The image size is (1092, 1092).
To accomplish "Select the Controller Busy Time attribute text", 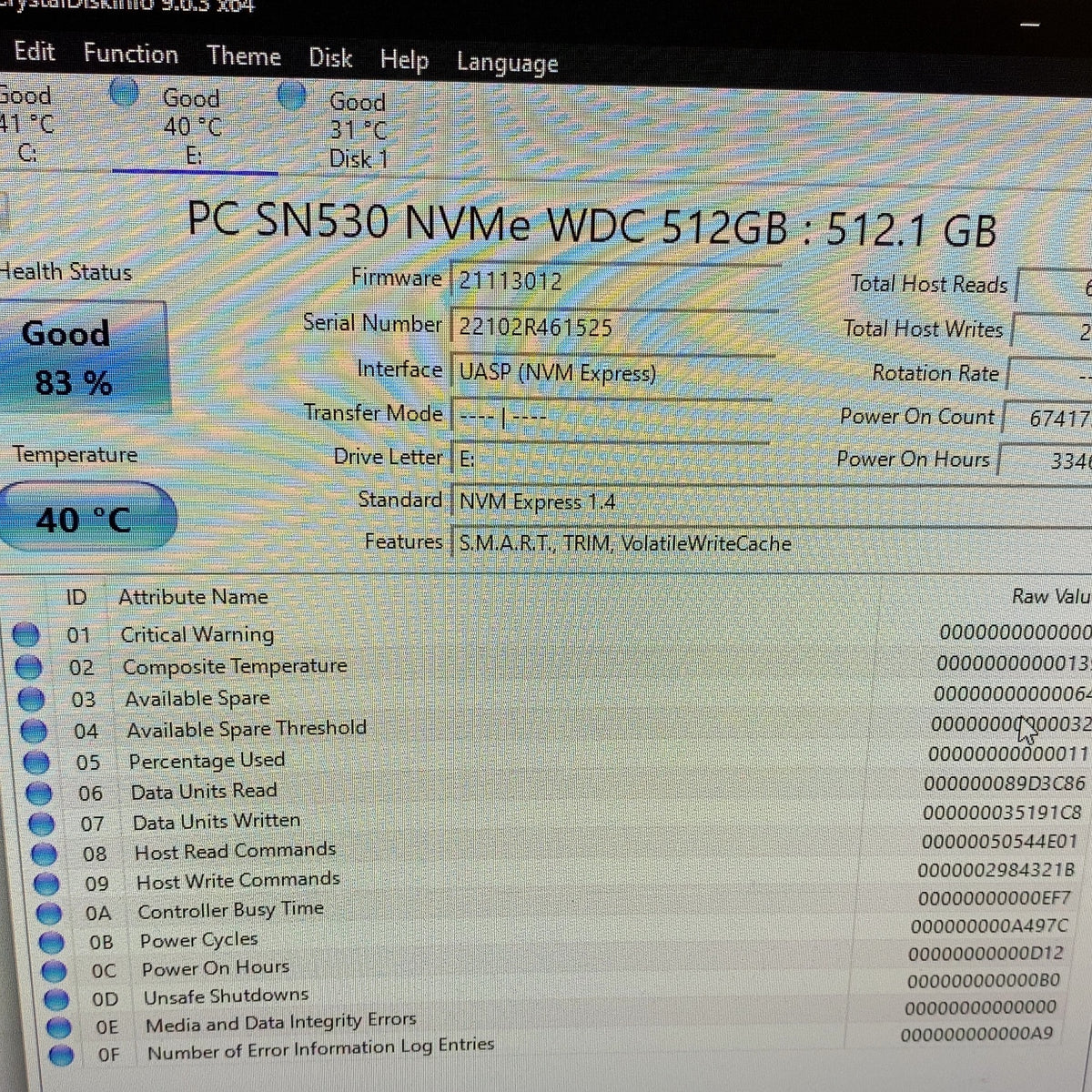I will (231, 909).
